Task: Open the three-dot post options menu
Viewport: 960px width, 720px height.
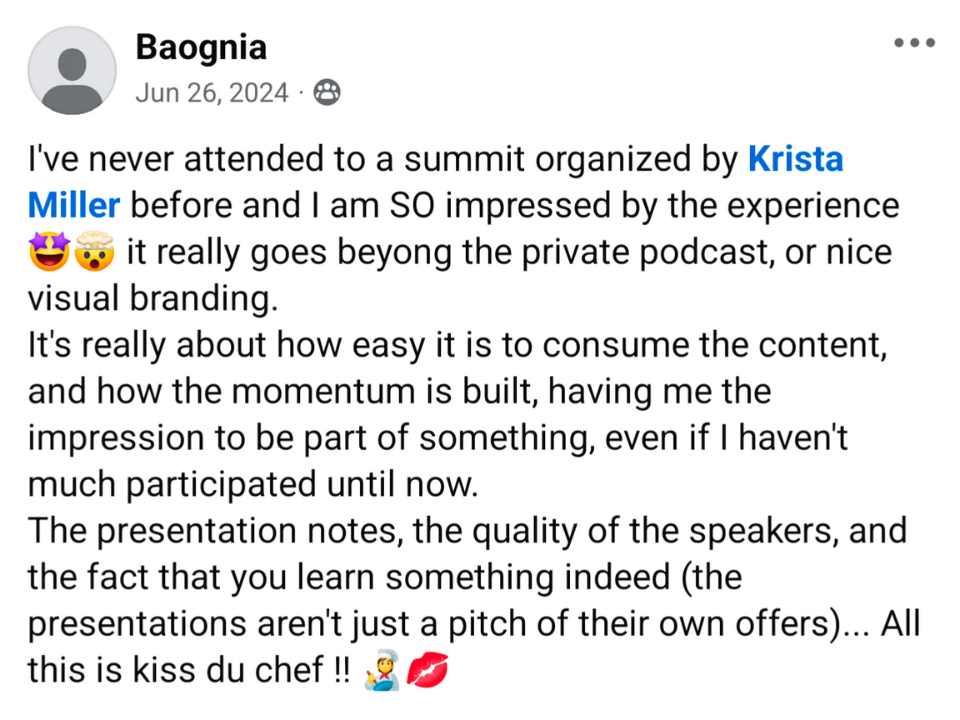Action: click(914, 43)
